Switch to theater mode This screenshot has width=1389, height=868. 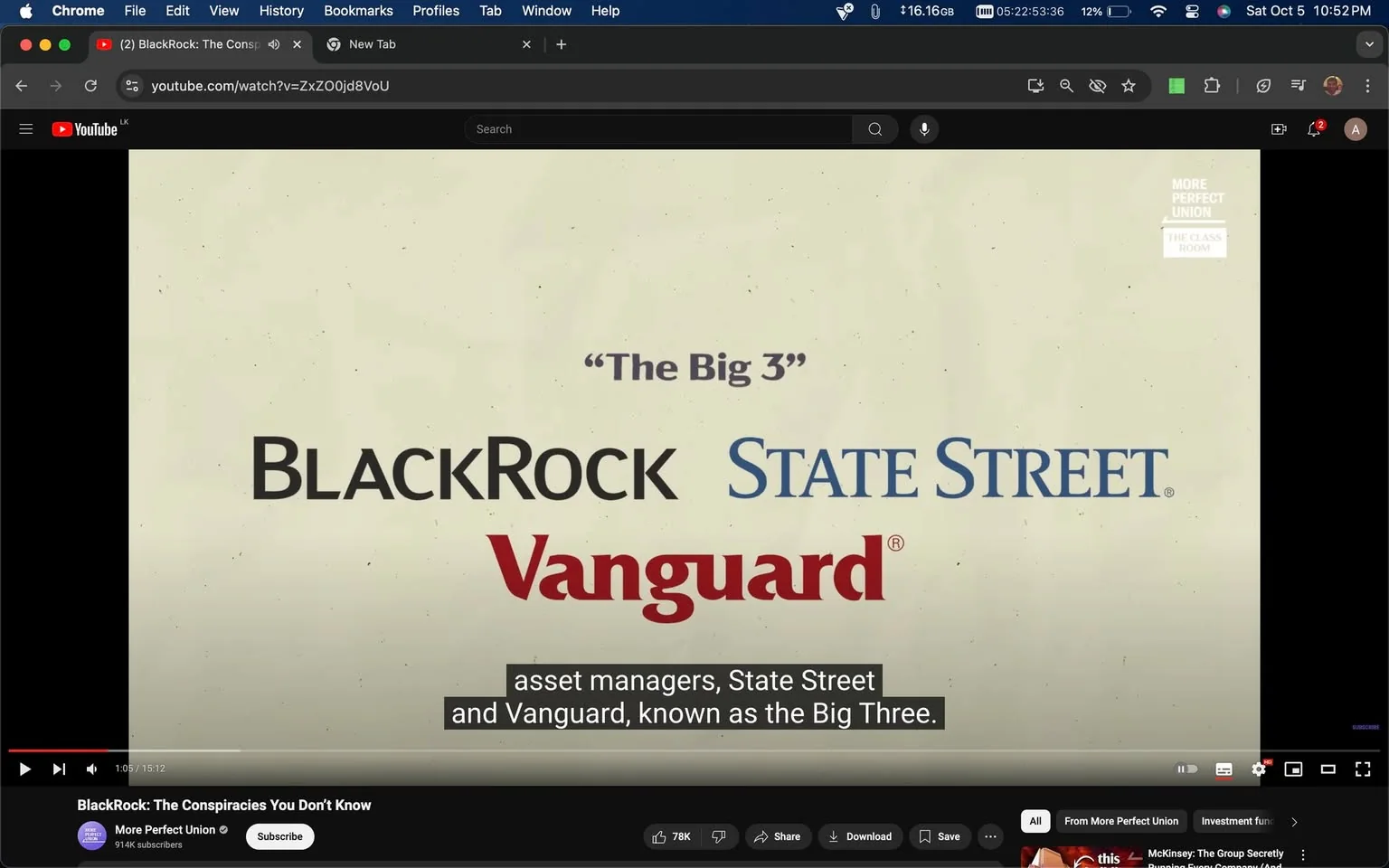pos(1328,769)
